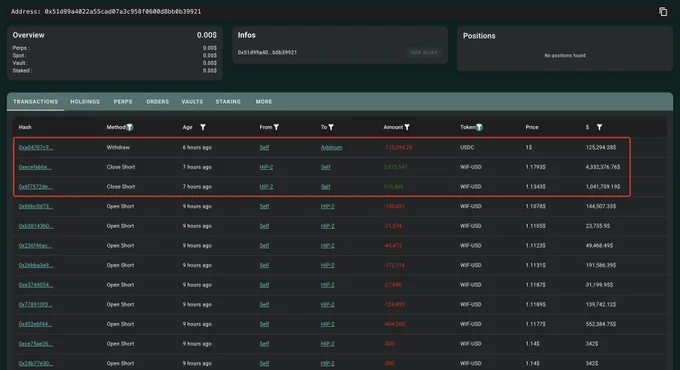The height and width of the screenshot is (370, 680).
Task: Click the Staked label in Overview
Action: point(22,71)
